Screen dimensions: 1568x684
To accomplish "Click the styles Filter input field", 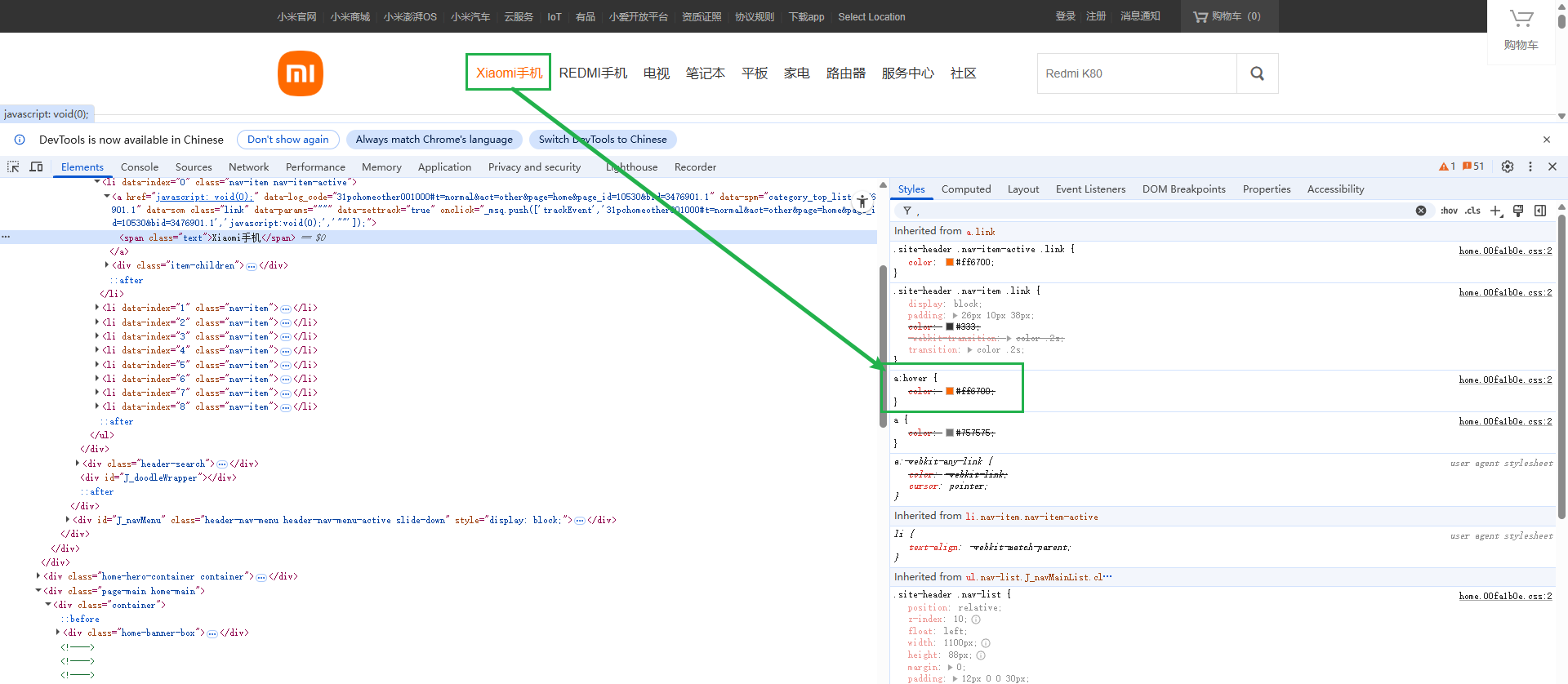I will click(x=1164, y=211).
